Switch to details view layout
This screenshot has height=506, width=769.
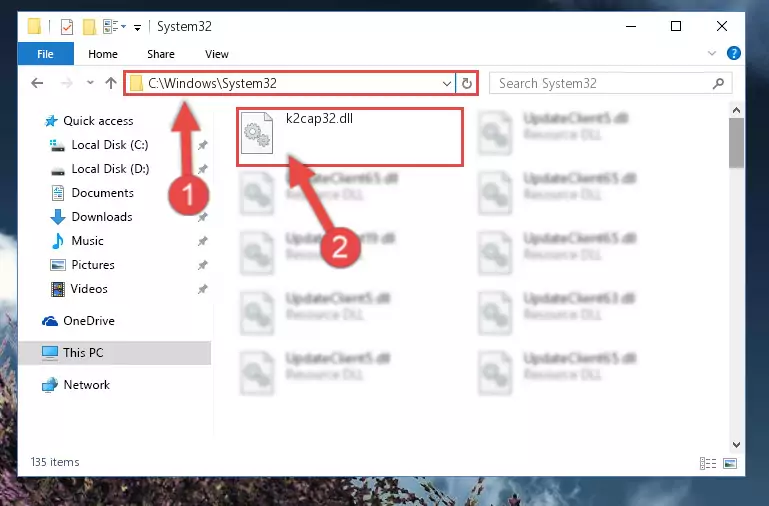[x=708, y=463]
